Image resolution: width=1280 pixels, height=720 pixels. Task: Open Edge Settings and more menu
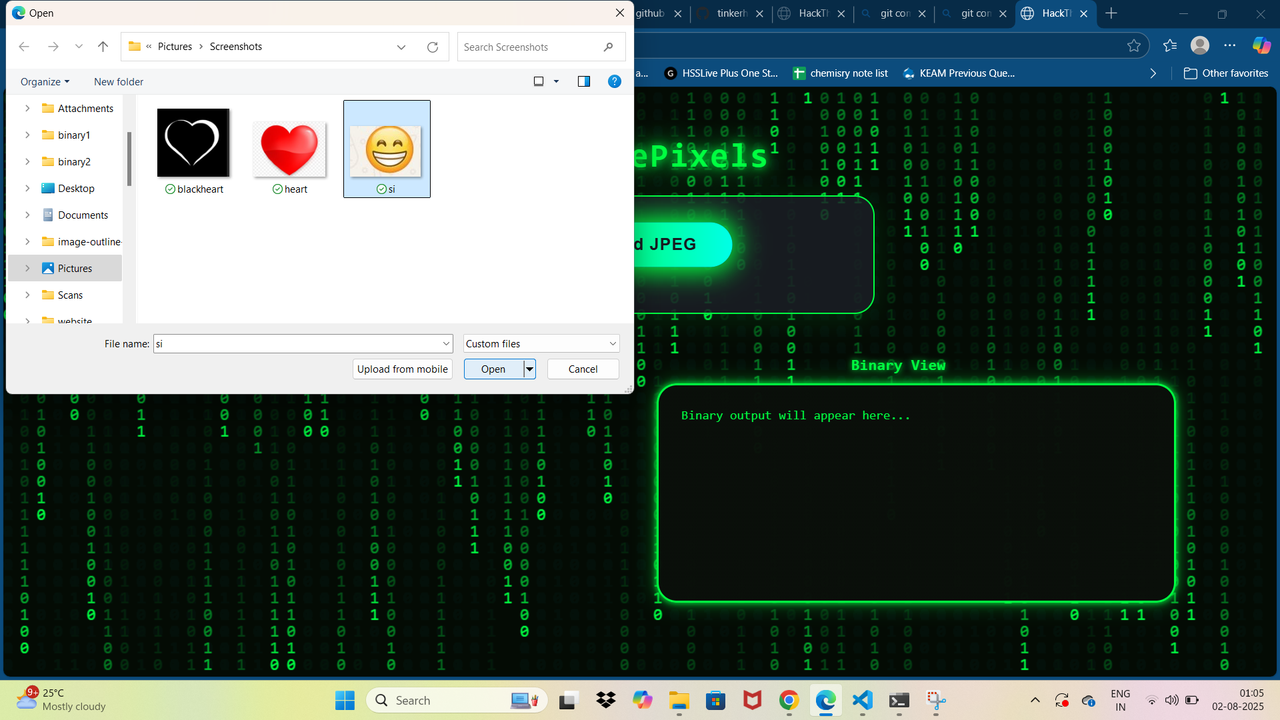1231,45
